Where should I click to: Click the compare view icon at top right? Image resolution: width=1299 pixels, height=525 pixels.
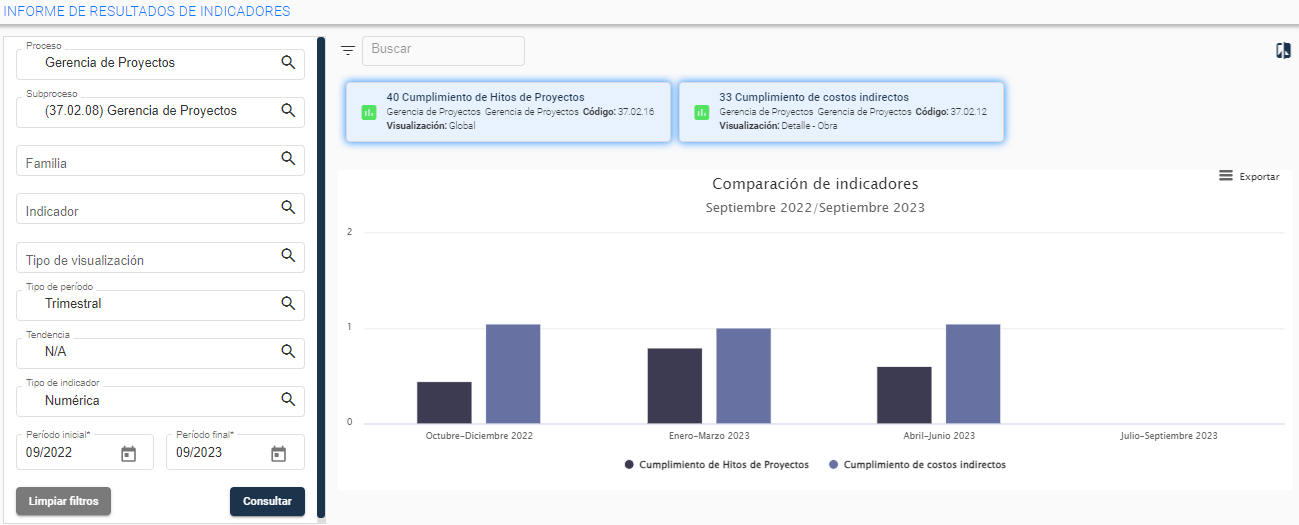1283,51
